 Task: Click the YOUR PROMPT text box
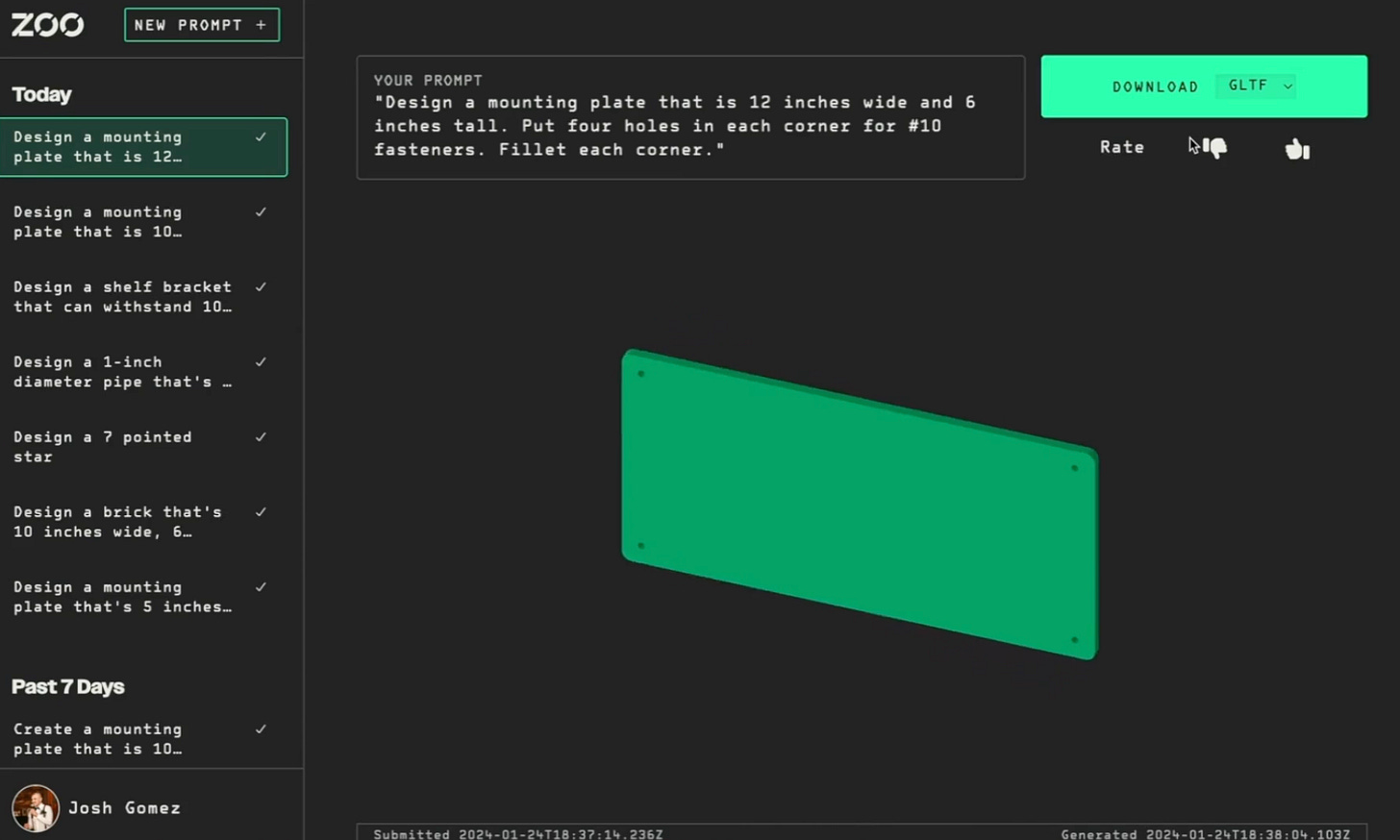point(690,117)
